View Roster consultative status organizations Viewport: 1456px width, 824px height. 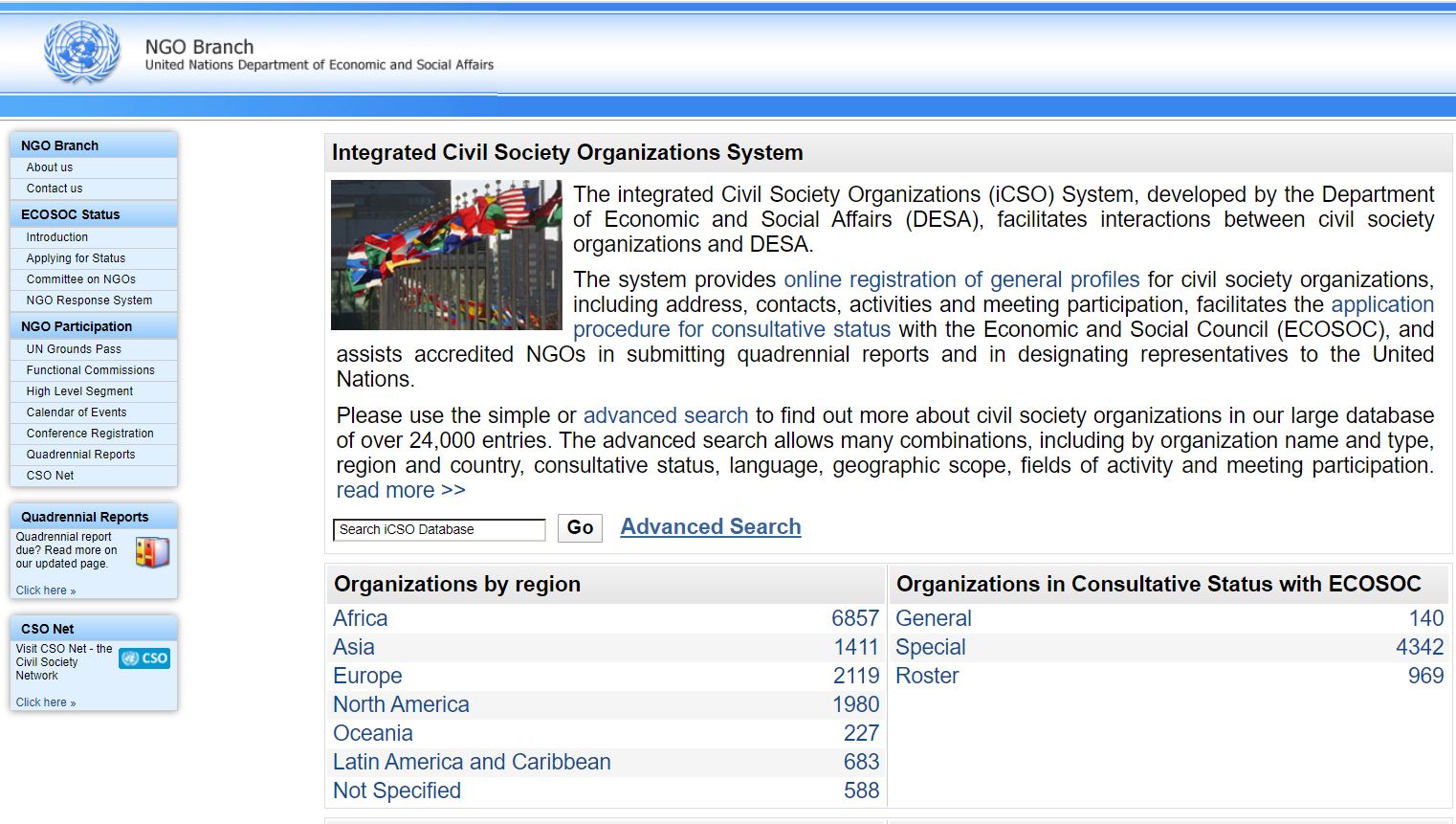pyautogui.click(x=927, y=676)
